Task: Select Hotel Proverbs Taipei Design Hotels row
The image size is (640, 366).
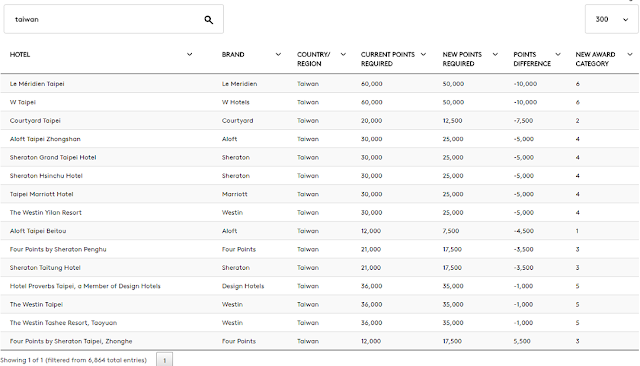Action: point(320,286)
